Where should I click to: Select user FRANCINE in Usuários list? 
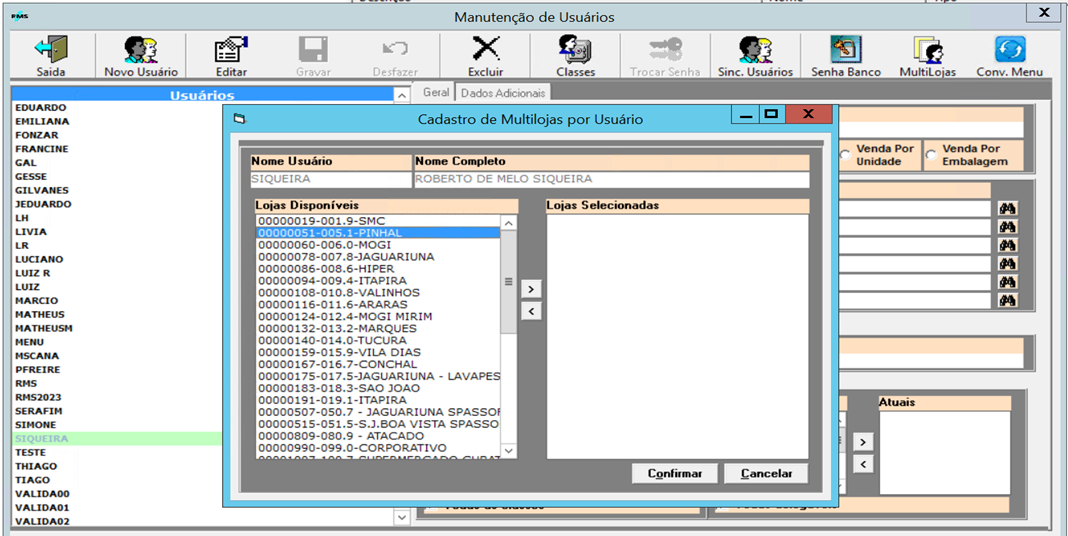click(x=42, y=149)
